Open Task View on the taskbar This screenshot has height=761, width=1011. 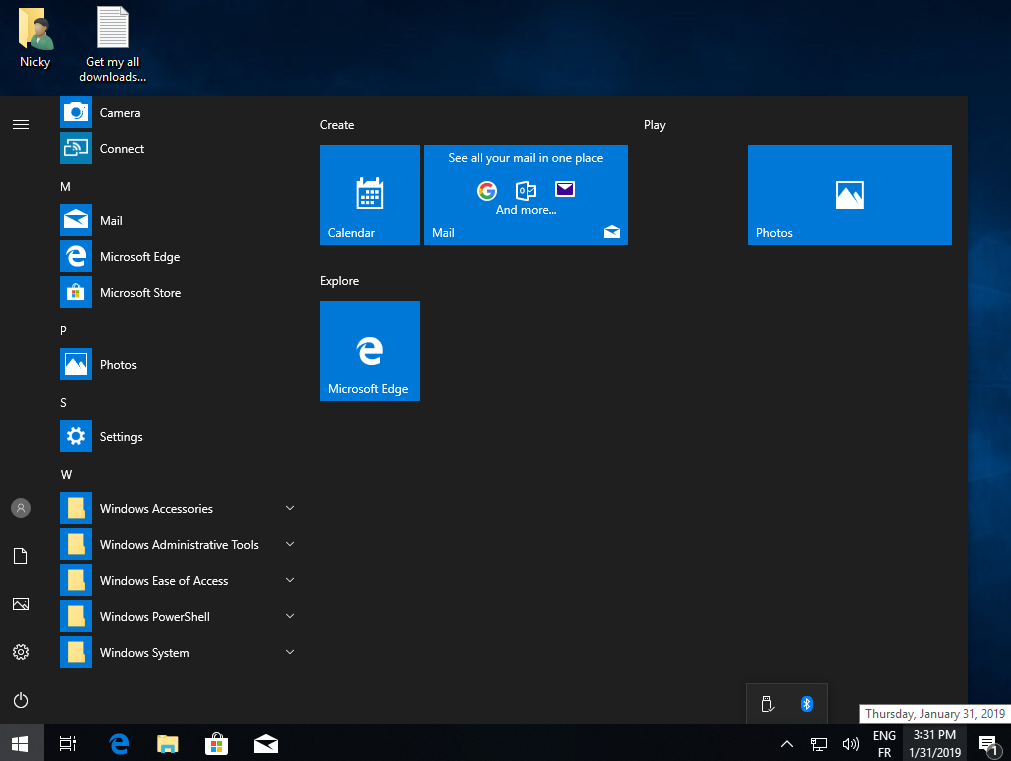click(68, 744)
